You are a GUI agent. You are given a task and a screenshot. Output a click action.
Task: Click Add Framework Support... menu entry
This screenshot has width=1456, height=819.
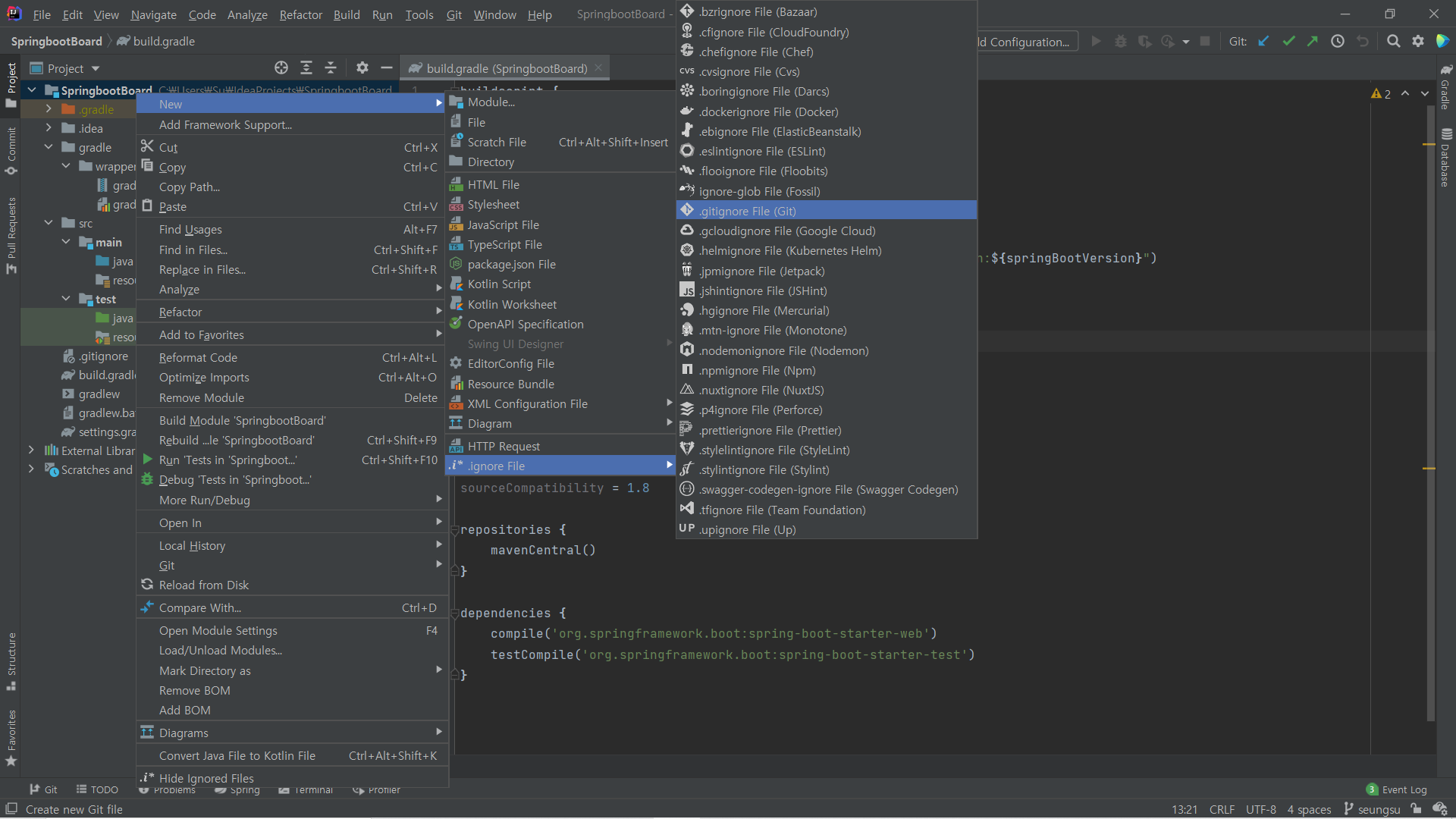[225, 124]
